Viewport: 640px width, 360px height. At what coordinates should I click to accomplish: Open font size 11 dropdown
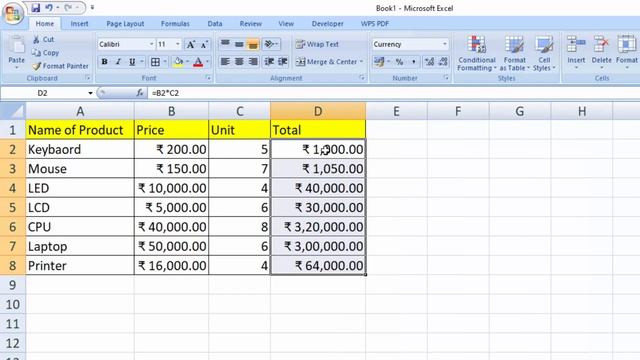(178, 44)
